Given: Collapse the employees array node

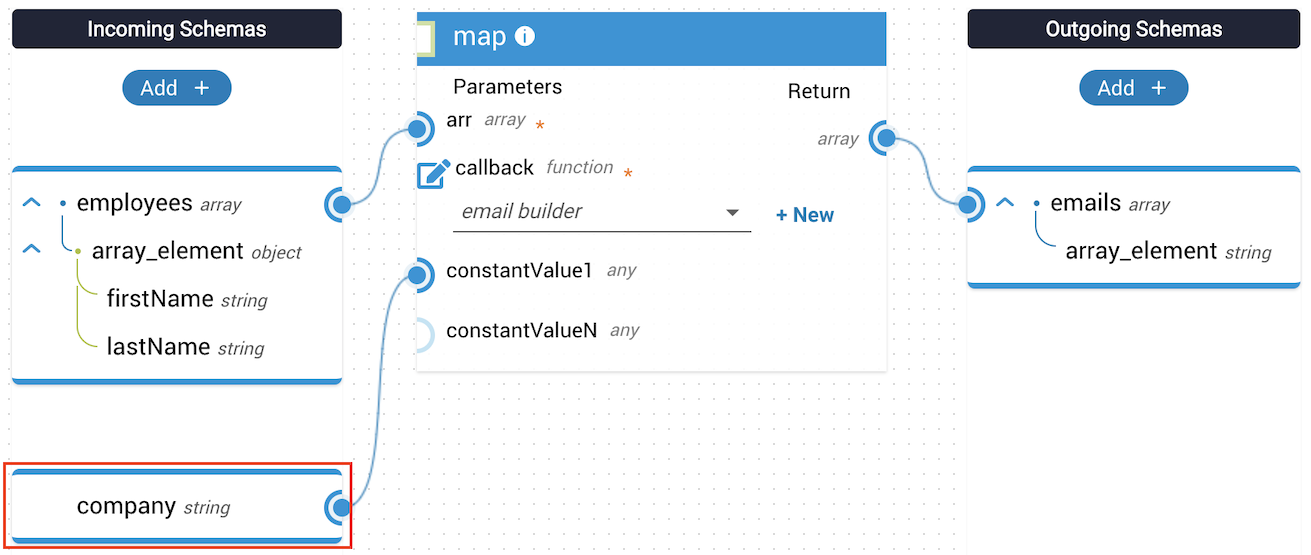Looking at the screenshot, I should click(x=32, y=203).
